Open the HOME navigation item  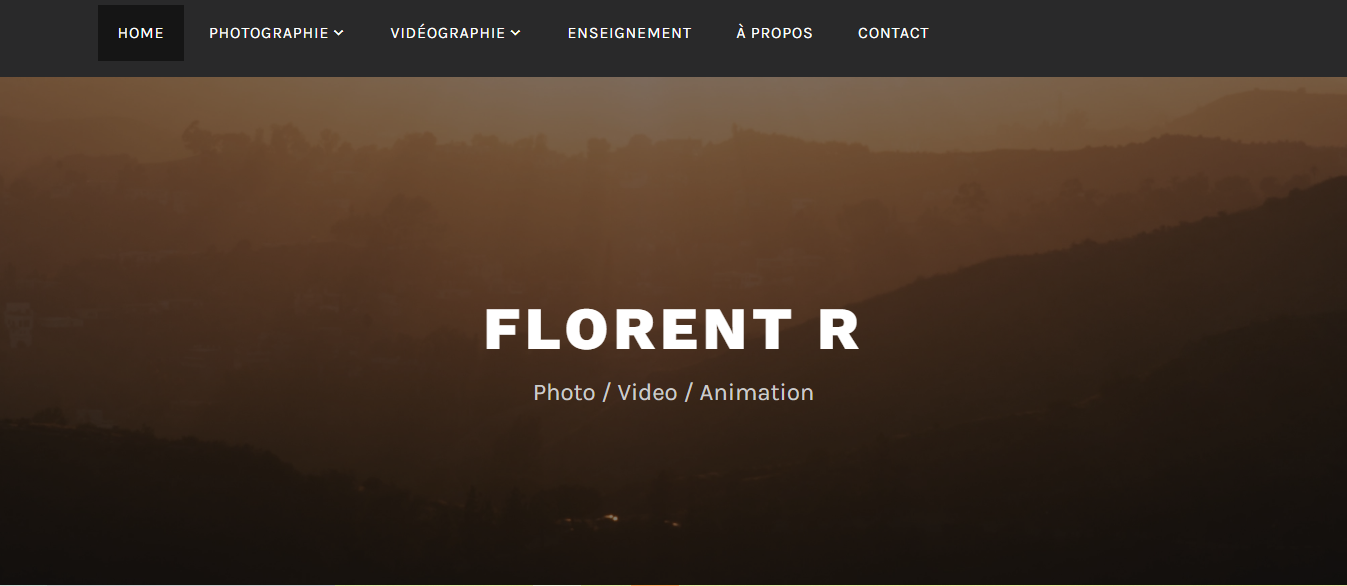(x=141, y=33)
